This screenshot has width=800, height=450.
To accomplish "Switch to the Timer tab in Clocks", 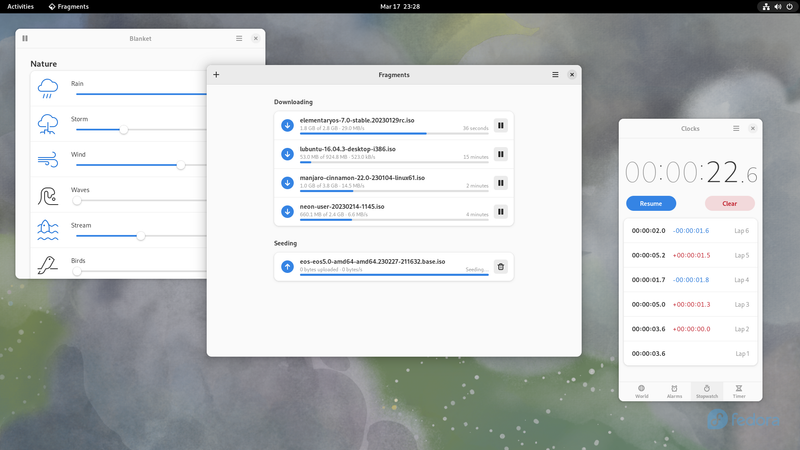I will click(x=739, y=391).
